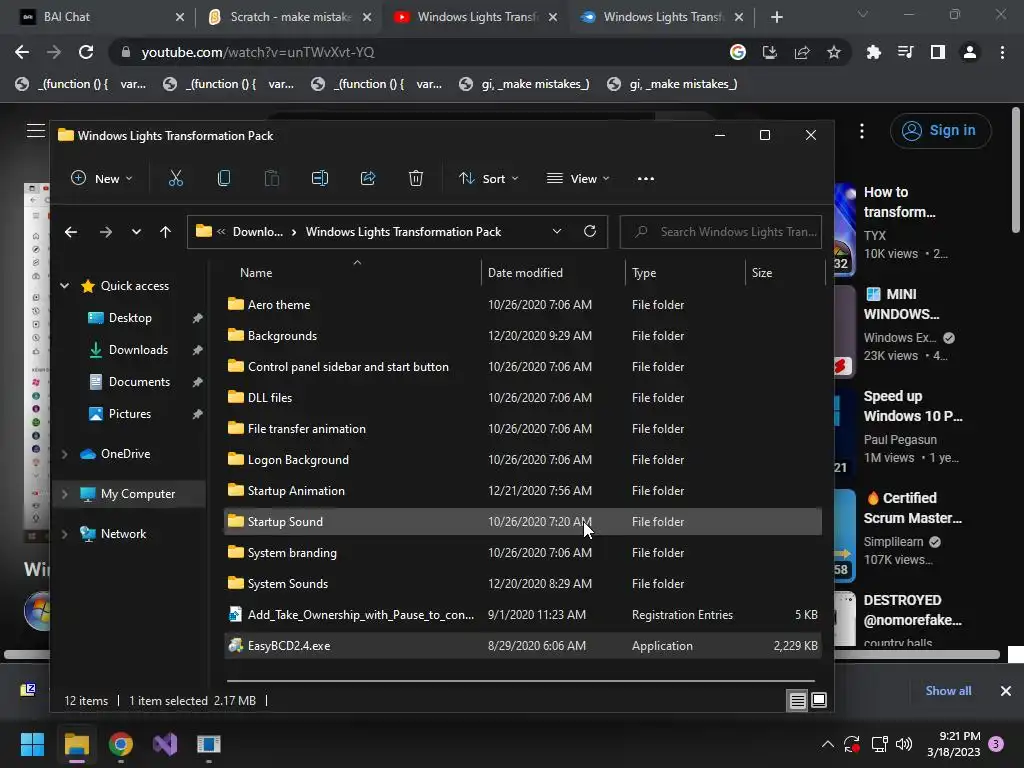
Task: Bookmark this page with the star icon
Action: [833, 52]
